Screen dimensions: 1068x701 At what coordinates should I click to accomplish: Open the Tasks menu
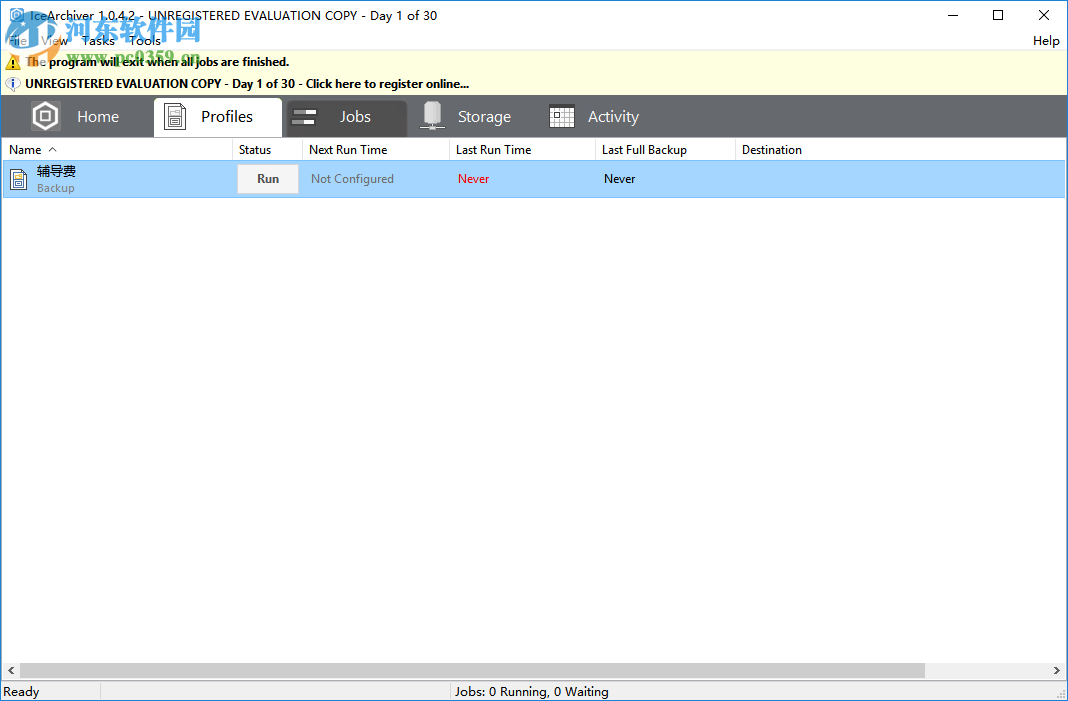click(99, 41)
